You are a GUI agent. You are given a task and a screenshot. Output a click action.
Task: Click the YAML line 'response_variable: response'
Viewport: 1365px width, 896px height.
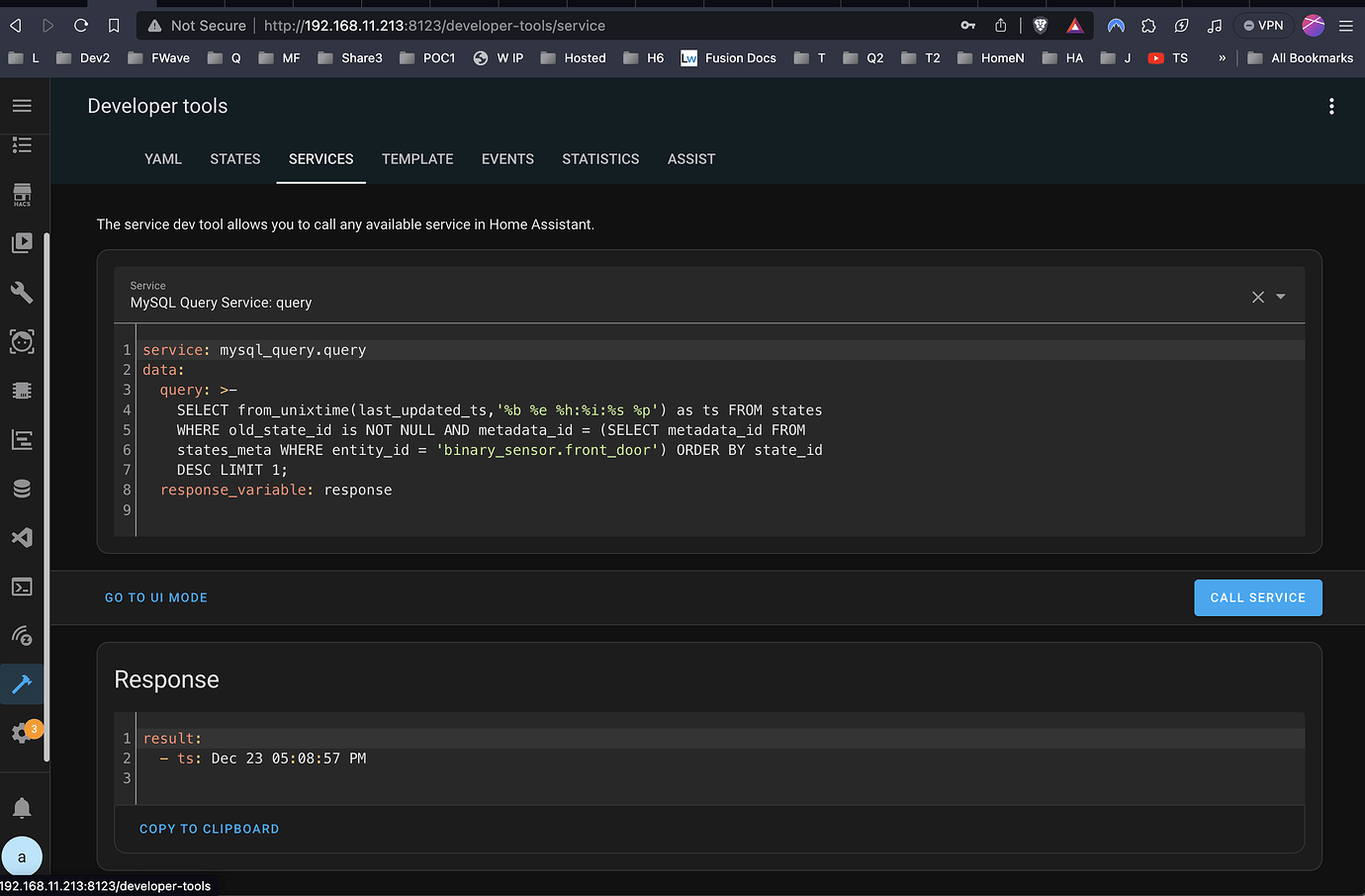(x=276, y=490)
